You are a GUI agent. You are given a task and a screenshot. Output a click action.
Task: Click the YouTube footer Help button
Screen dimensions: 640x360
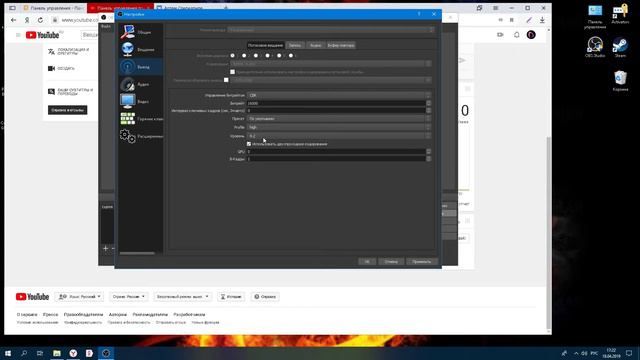[265, 297]
